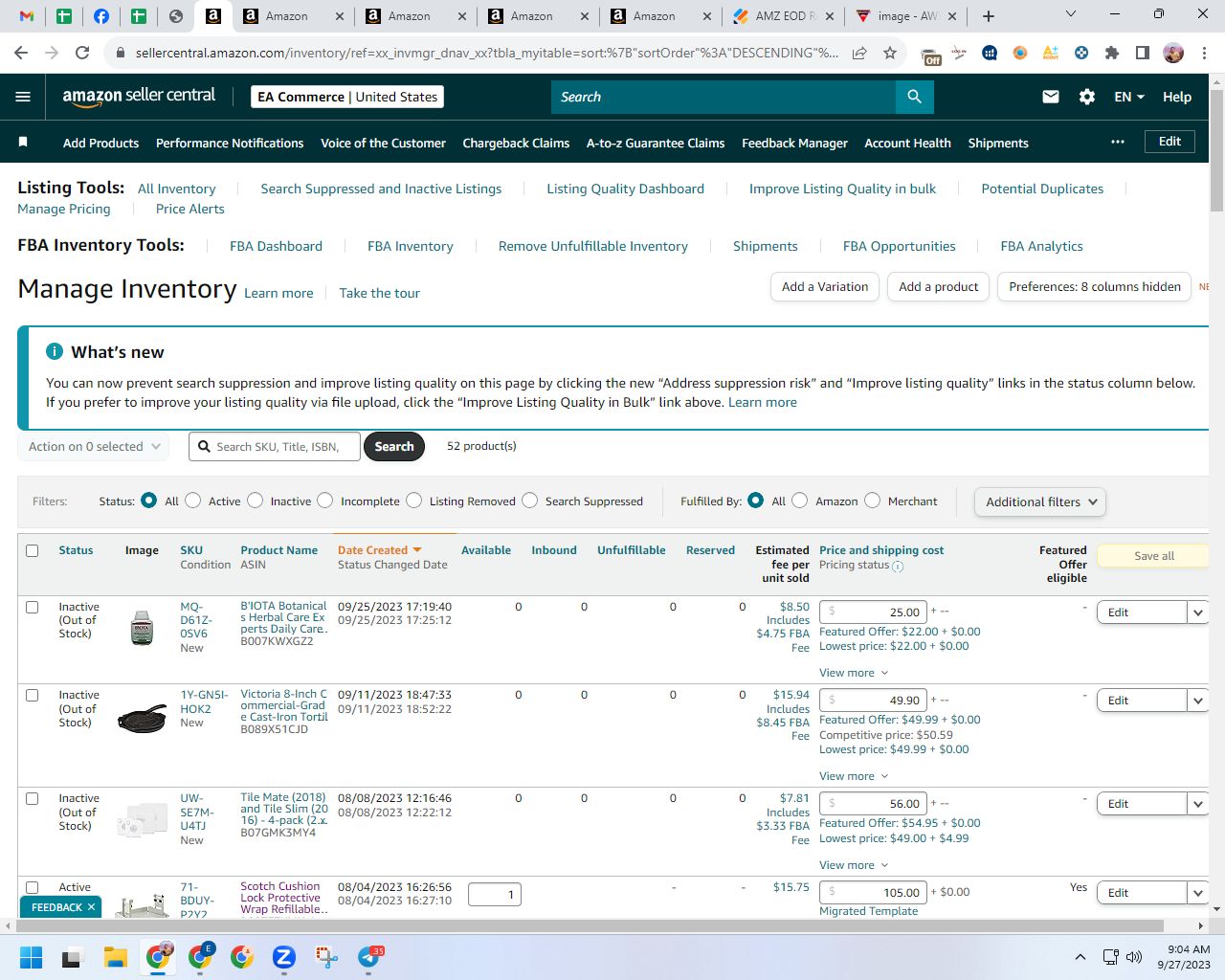Image resolution: width=1225 pixels, height=980 pixels.
Task: Open Feedback Manager menu item
Action: coord(794,143)
